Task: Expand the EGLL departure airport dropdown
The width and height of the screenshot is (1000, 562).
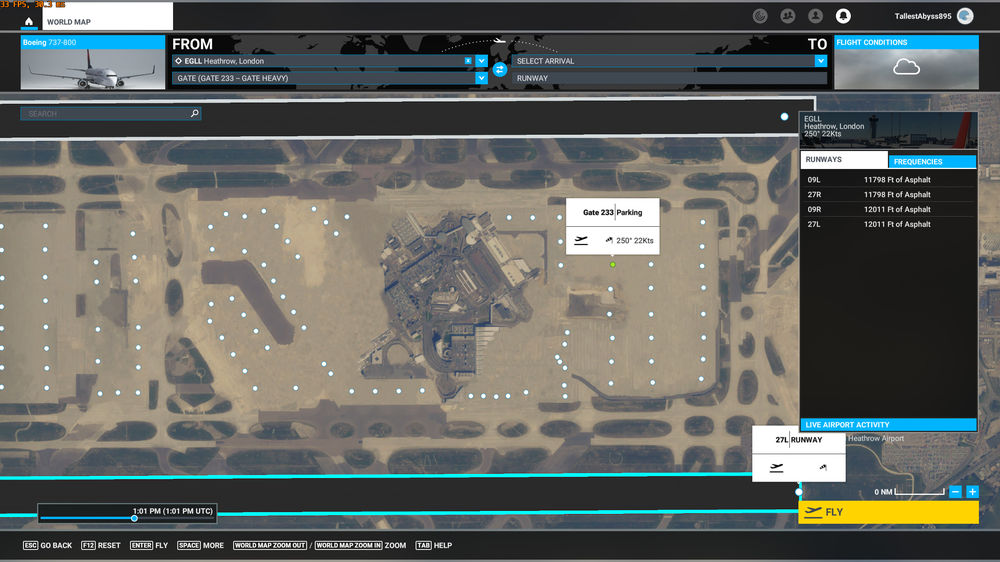Action: click(481, 61)
